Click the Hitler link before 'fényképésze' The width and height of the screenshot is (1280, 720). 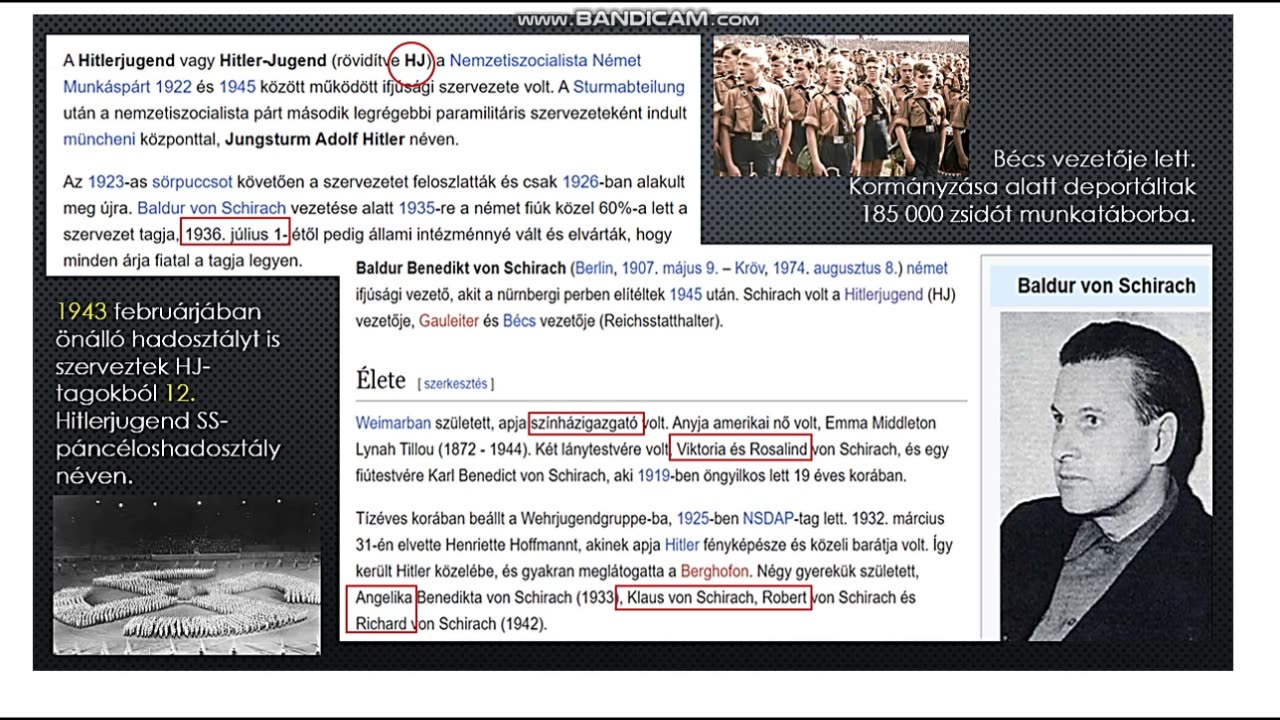click(682, 545)
